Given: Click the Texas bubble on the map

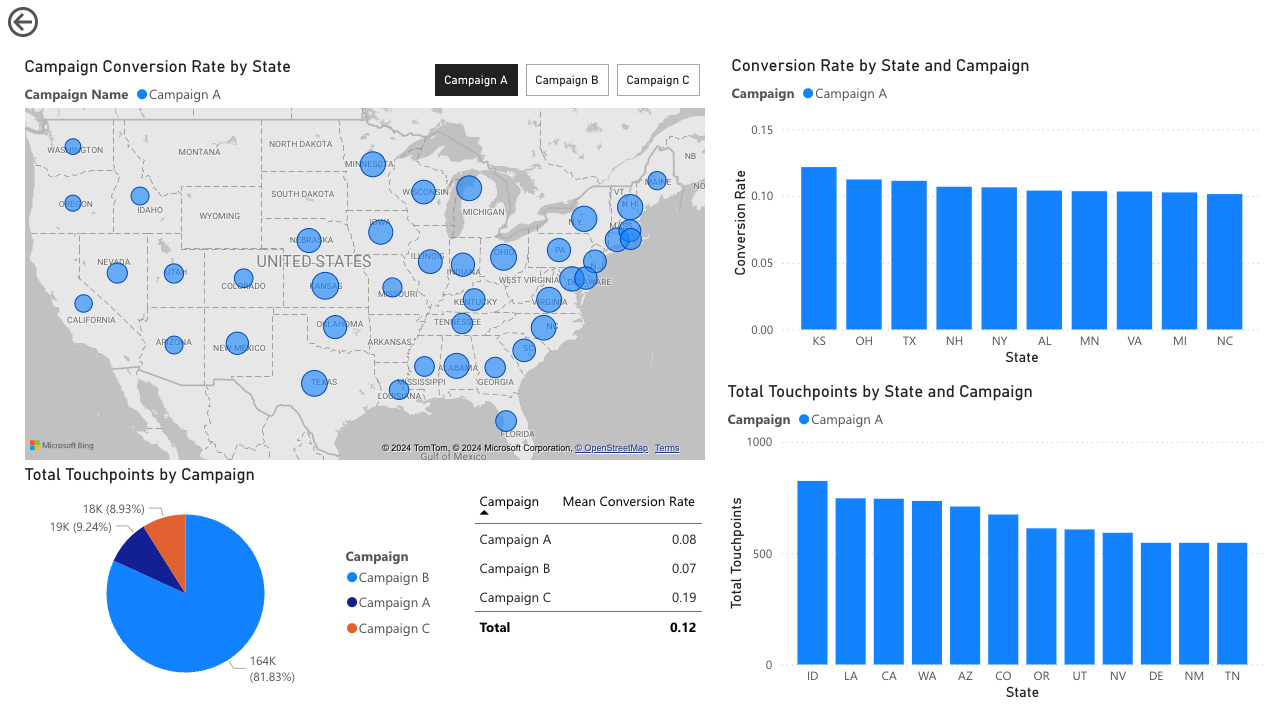Looking at the screenshot, I should click(315, 383).
